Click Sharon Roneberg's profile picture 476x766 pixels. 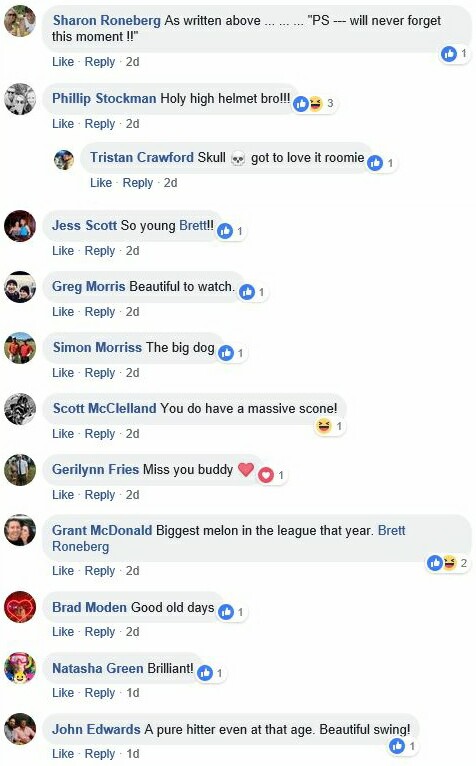pyautogui.click(x=20, y=21)
